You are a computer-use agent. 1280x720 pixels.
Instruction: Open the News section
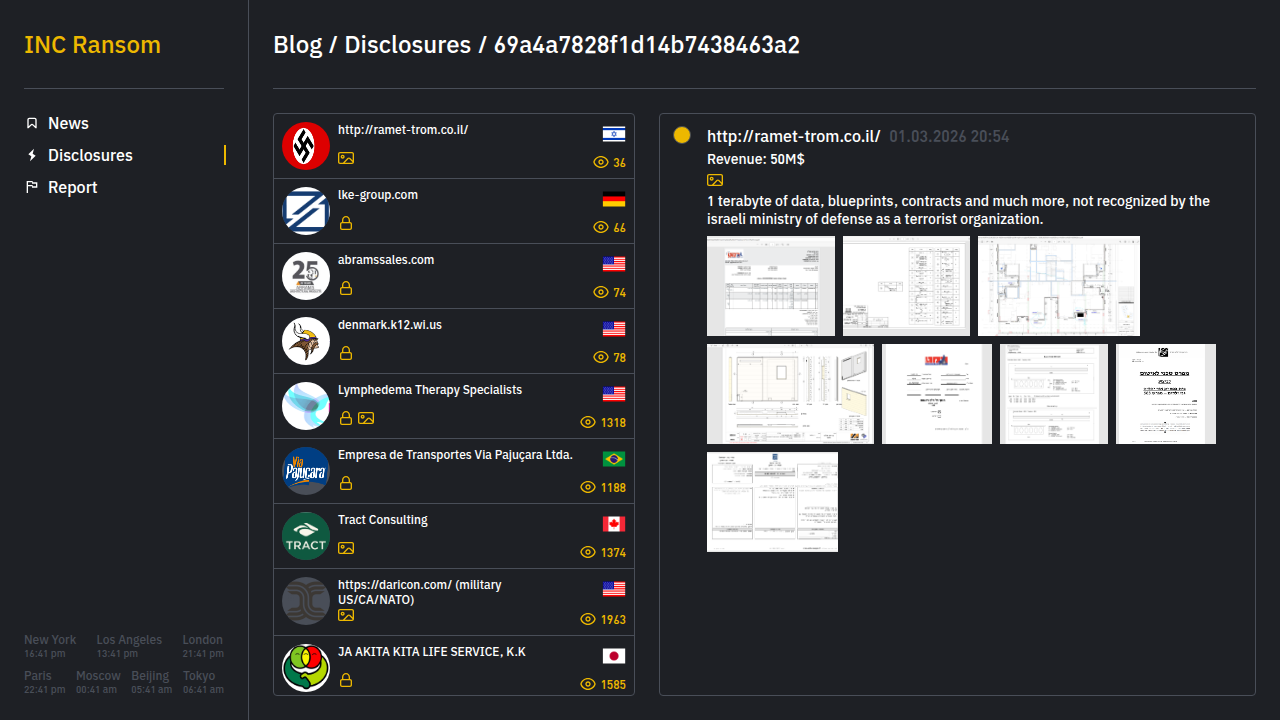point(68,123)
